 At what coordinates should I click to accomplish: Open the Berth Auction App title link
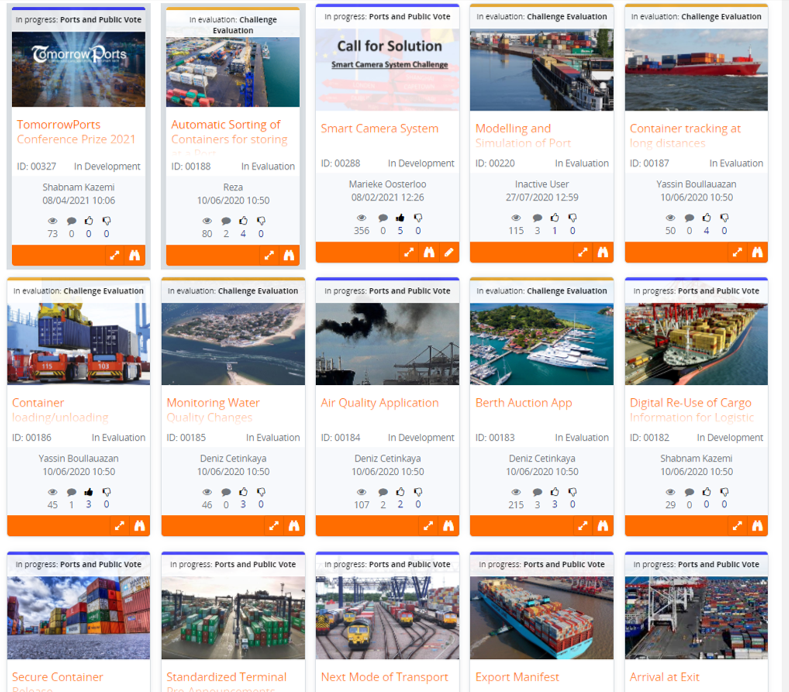(523, 403)
